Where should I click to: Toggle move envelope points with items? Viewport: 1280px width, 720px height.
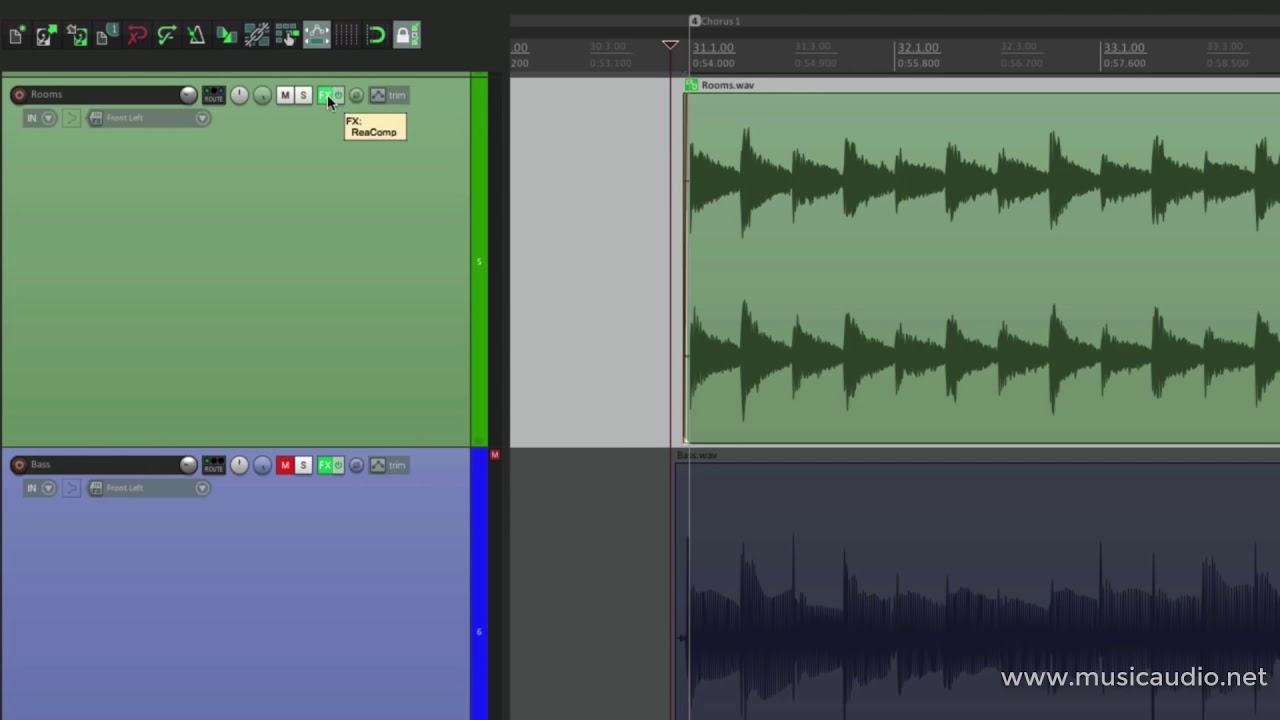pos(317,36)
